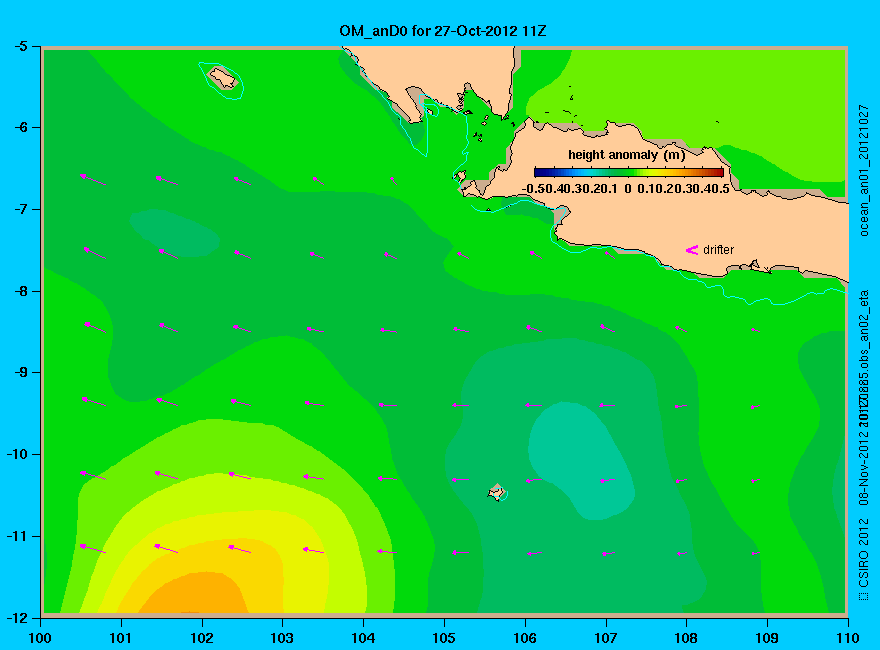This screenshot has width=880, height=650.
Task: Click the magenta drifter legend arrow
Action: [x=691, y=250]
